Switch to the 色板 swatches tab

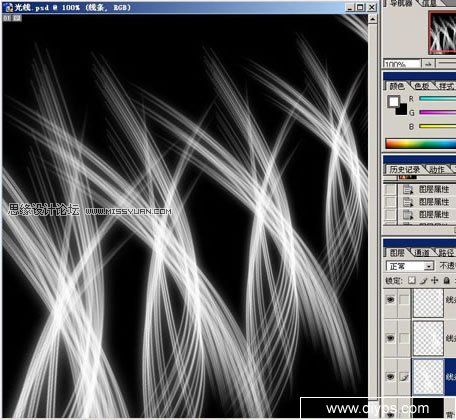422,86
